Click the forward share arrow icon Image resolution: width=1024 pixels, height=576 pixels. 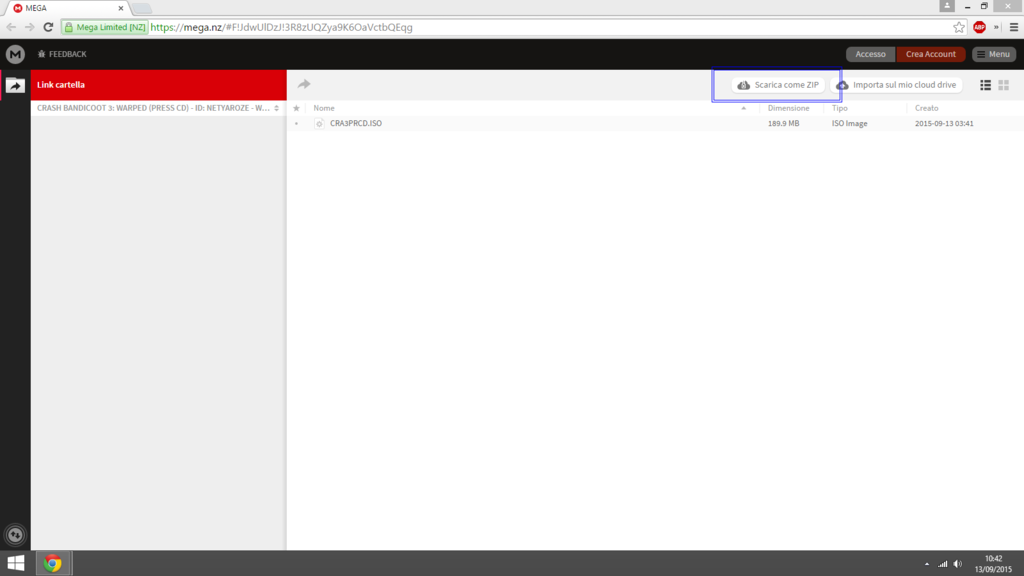point(304,85)
